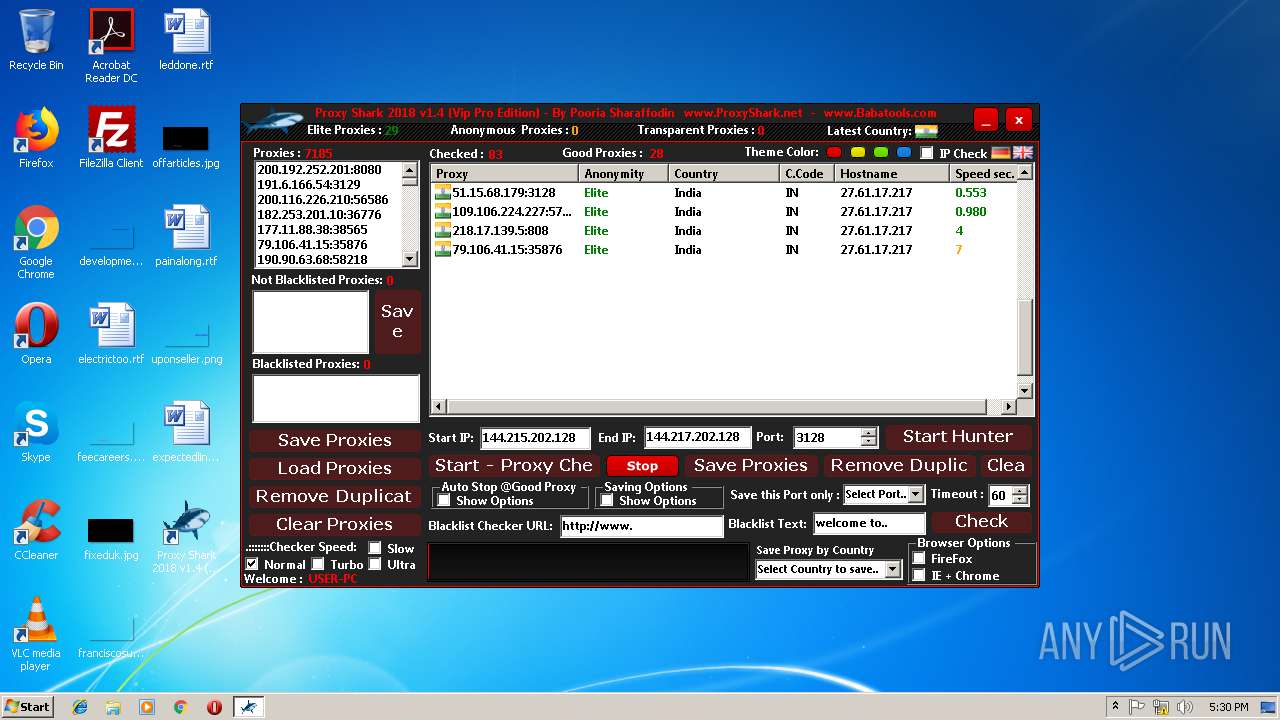Select the leddone.rtf file on the desktop
Image resolution: width=1280 pixels, height=720 pixels.
[186, 40]
